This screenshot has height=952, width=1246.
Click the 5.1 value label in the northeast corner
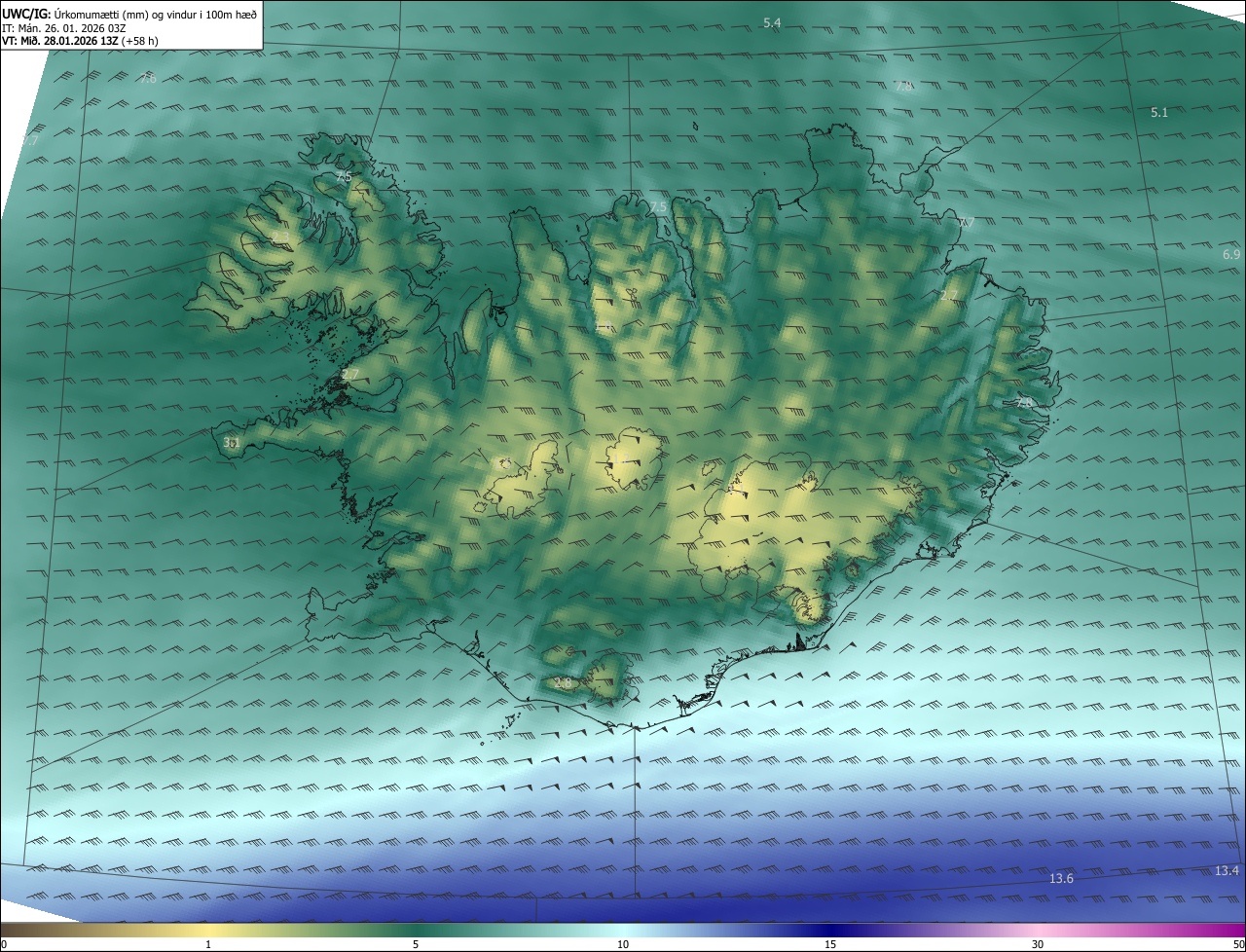click(x=1159, y=113)
